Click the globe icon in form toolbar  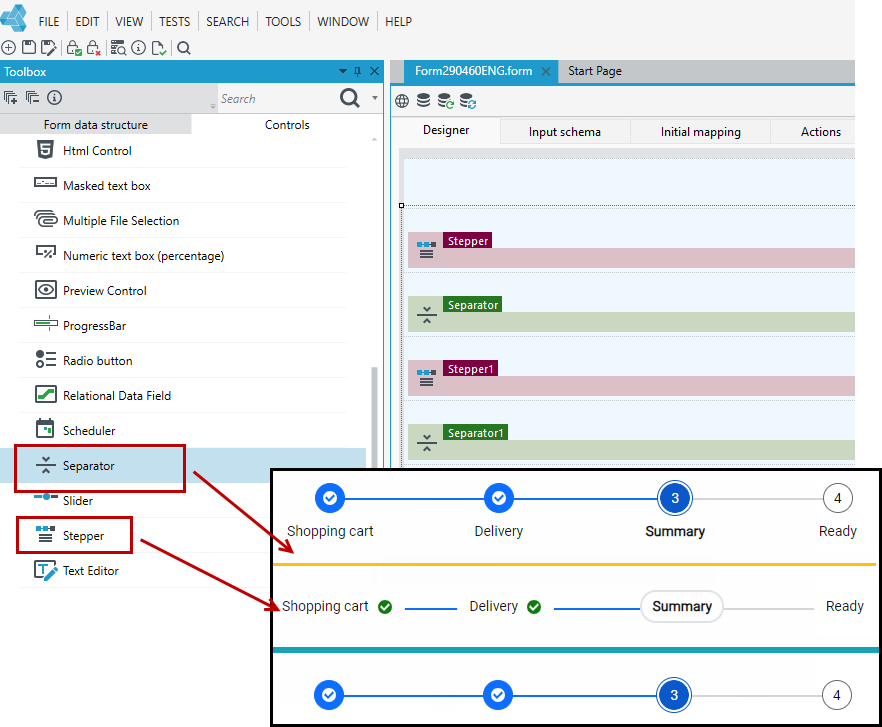[x=402, y=101]
